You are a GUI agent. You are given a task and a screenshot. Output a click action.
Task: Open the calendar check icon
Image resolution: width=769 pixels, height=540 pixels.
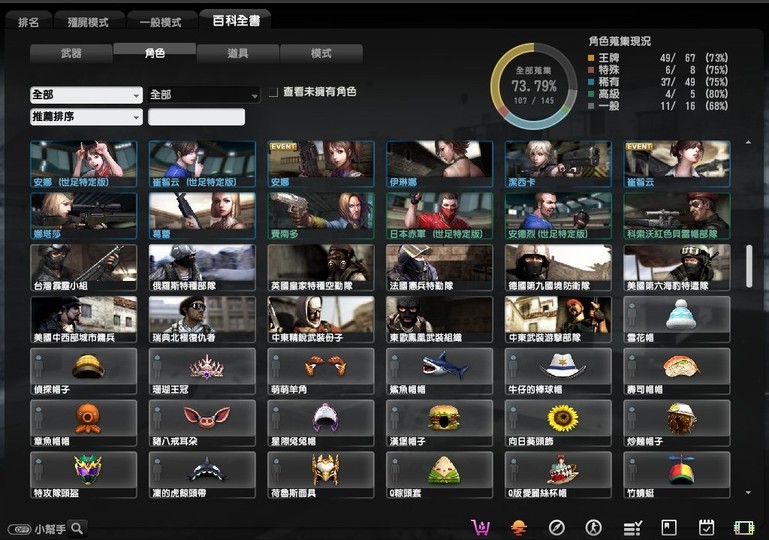click(x=706, y=527)
